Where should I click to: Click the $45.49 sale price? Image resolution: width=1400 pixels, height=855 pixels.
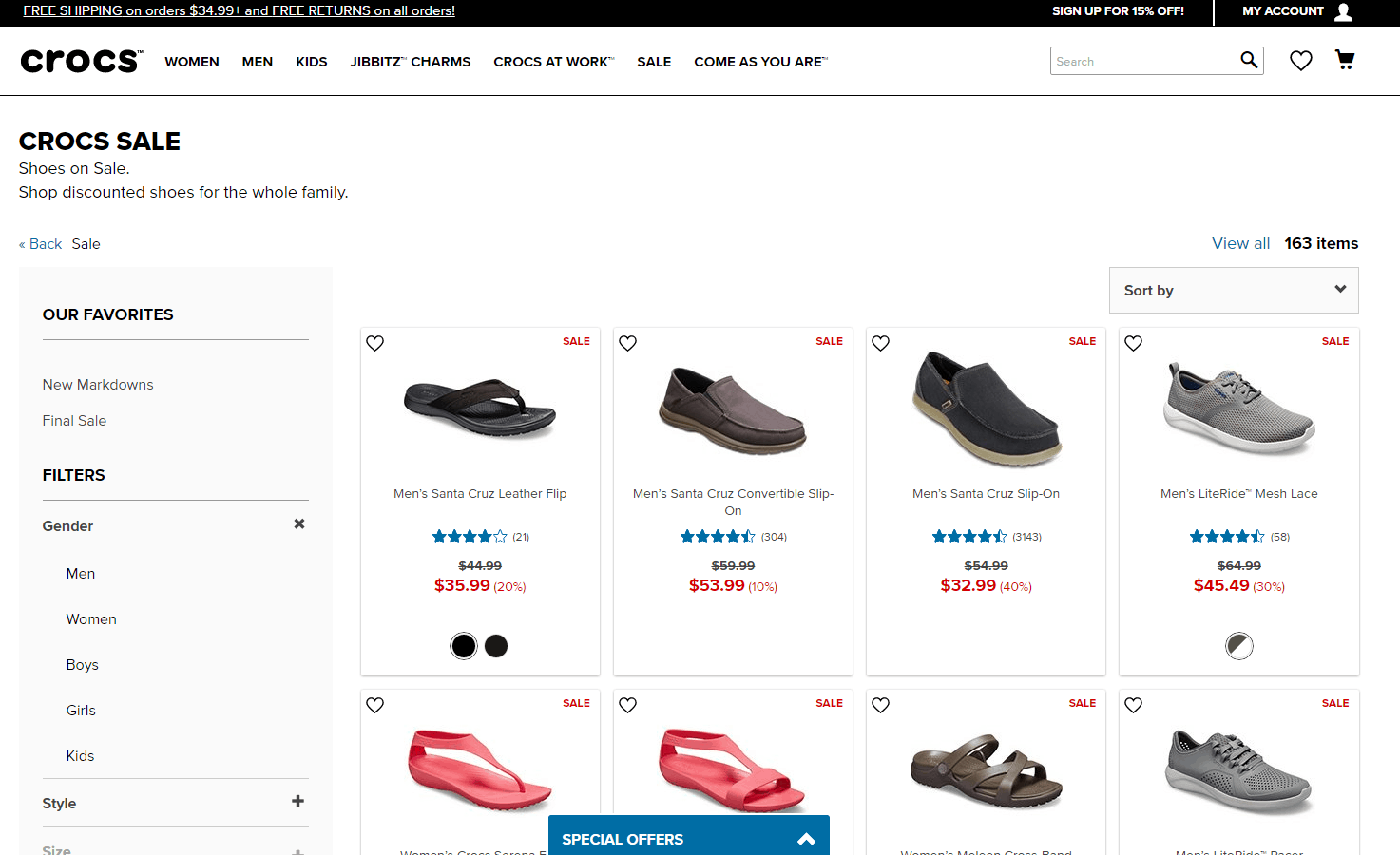[x=1221, y=585]
